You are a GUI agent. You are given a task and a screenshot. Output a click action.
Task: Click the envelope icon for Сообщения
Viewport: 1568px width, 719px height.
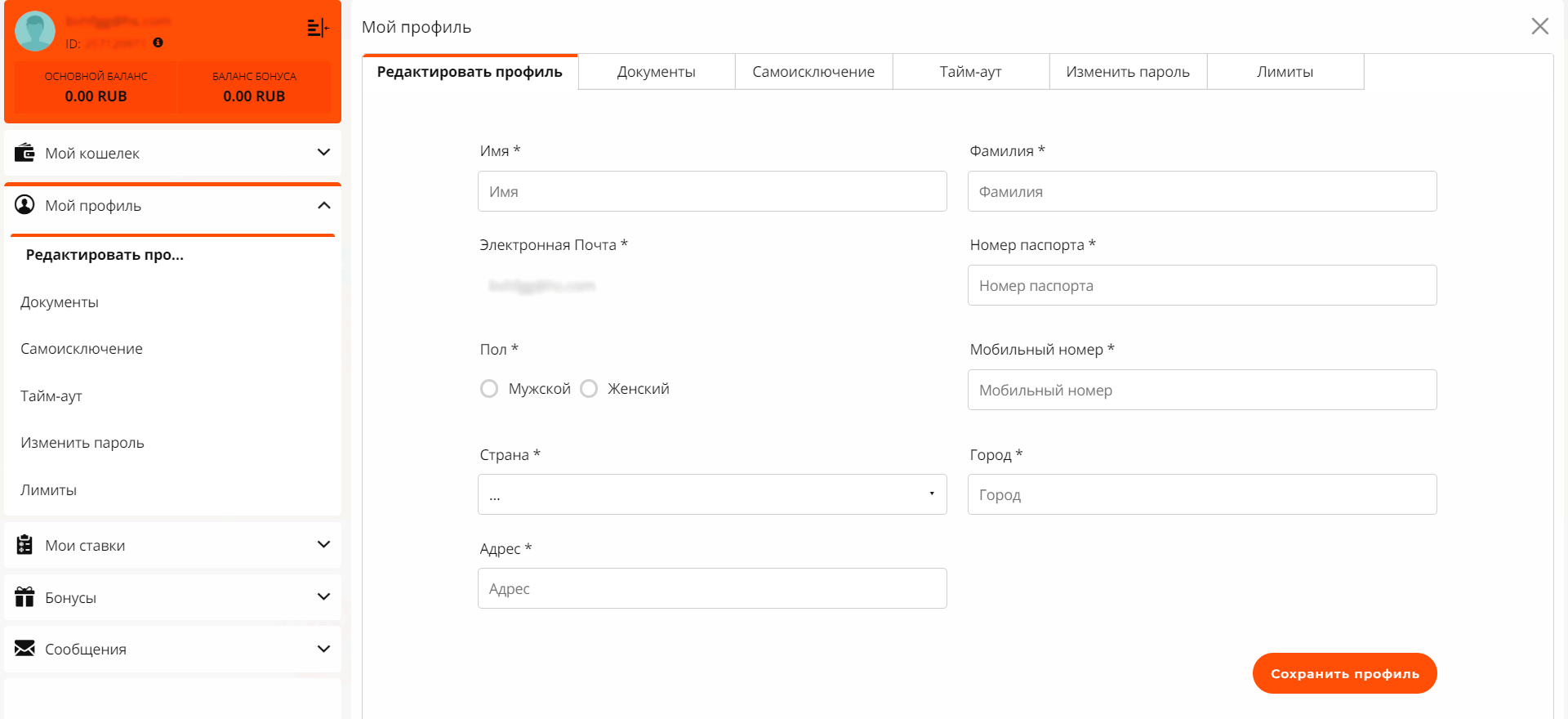coord(24,649)
